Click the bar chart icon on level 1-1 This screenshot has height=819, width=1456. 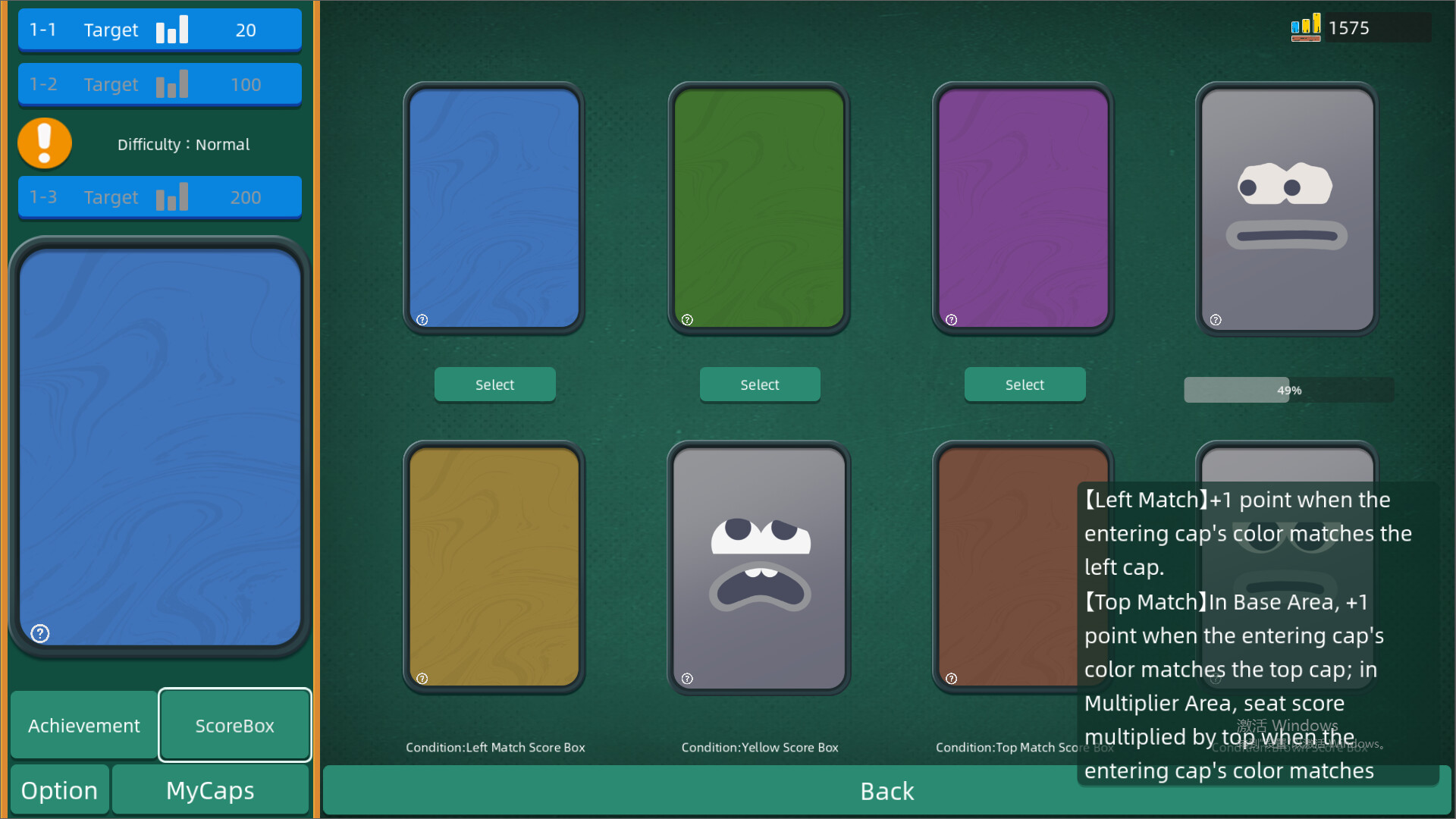point(172,30)
